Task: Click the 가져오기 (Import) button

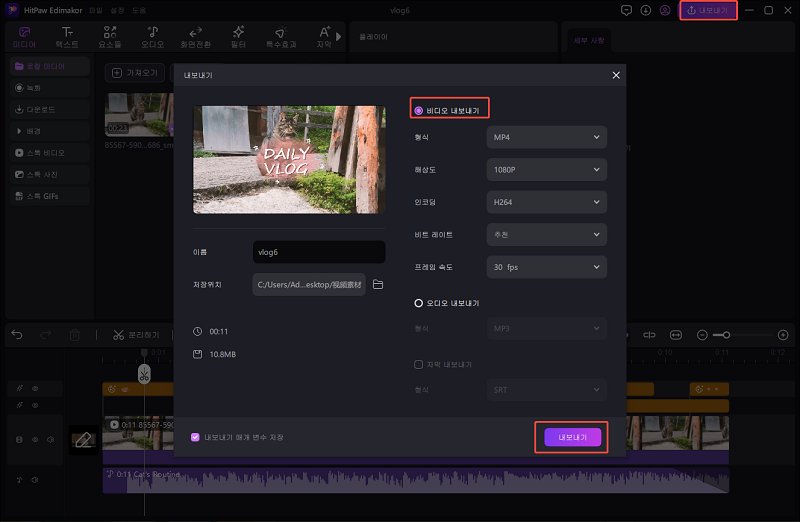Action: pyautogui.click(x=135, y=73)
